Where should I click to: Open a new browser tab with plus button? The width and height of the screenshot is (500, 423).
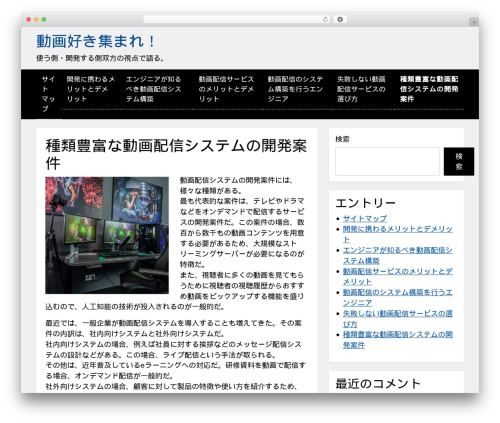474,22
